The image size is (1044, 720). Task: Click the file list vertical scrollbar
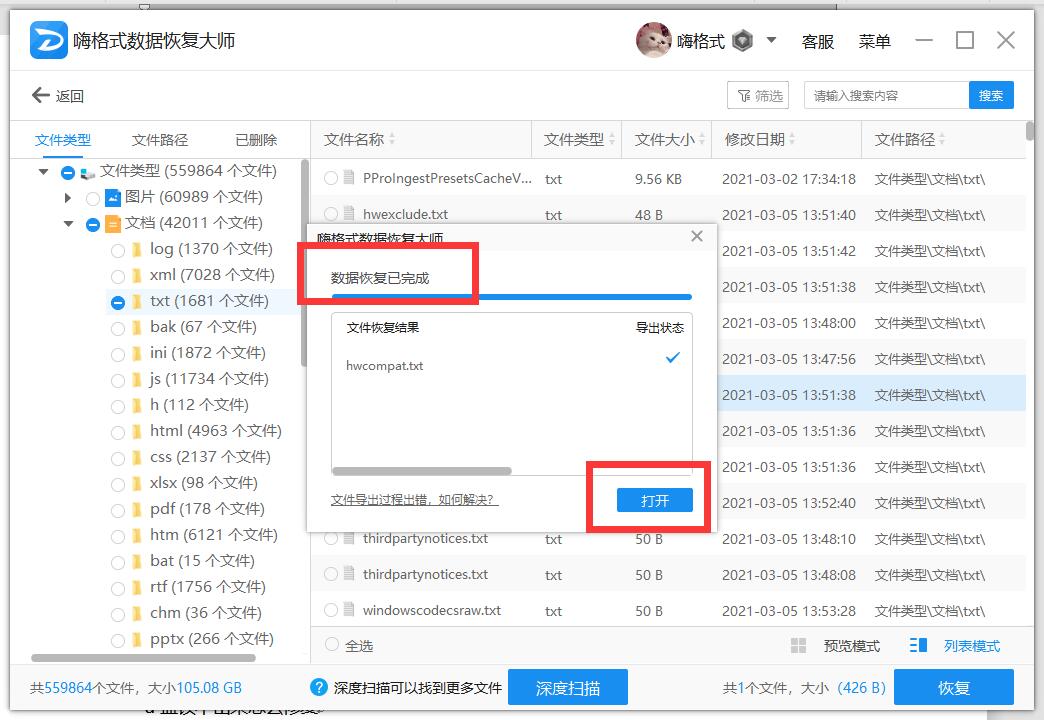1029,131
